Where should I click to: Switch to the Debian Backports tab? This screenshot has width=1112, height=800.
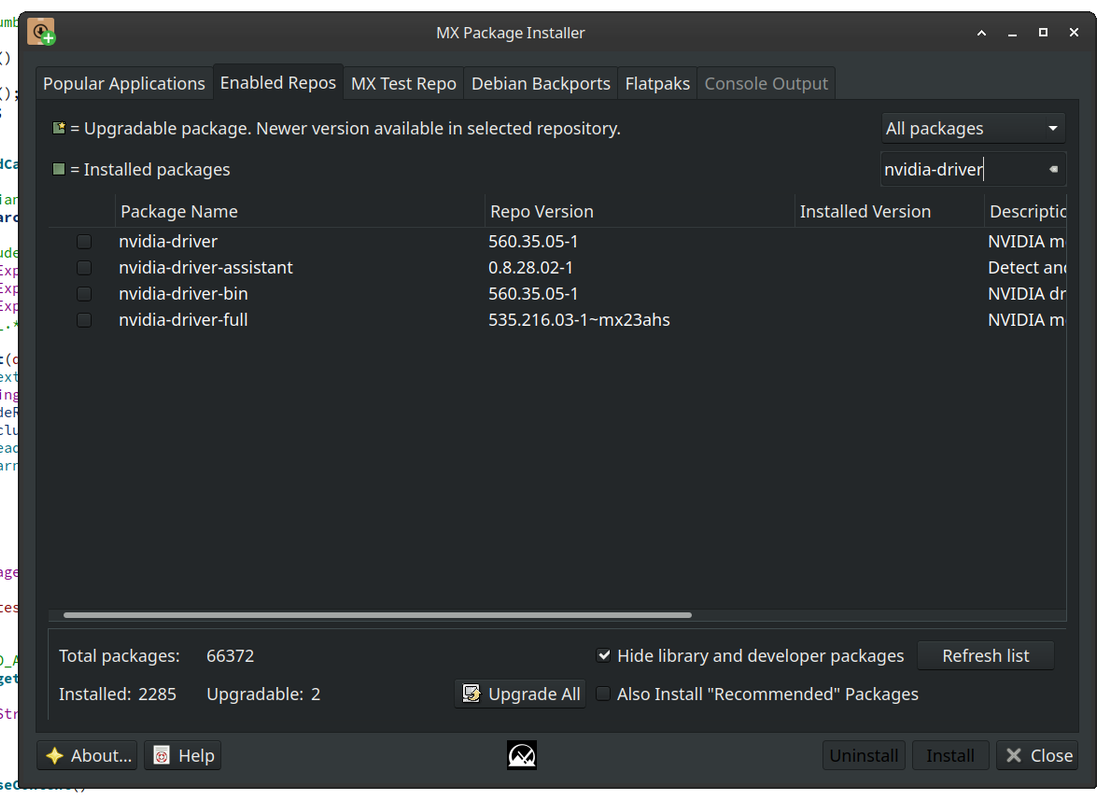[x=540, y=84]
